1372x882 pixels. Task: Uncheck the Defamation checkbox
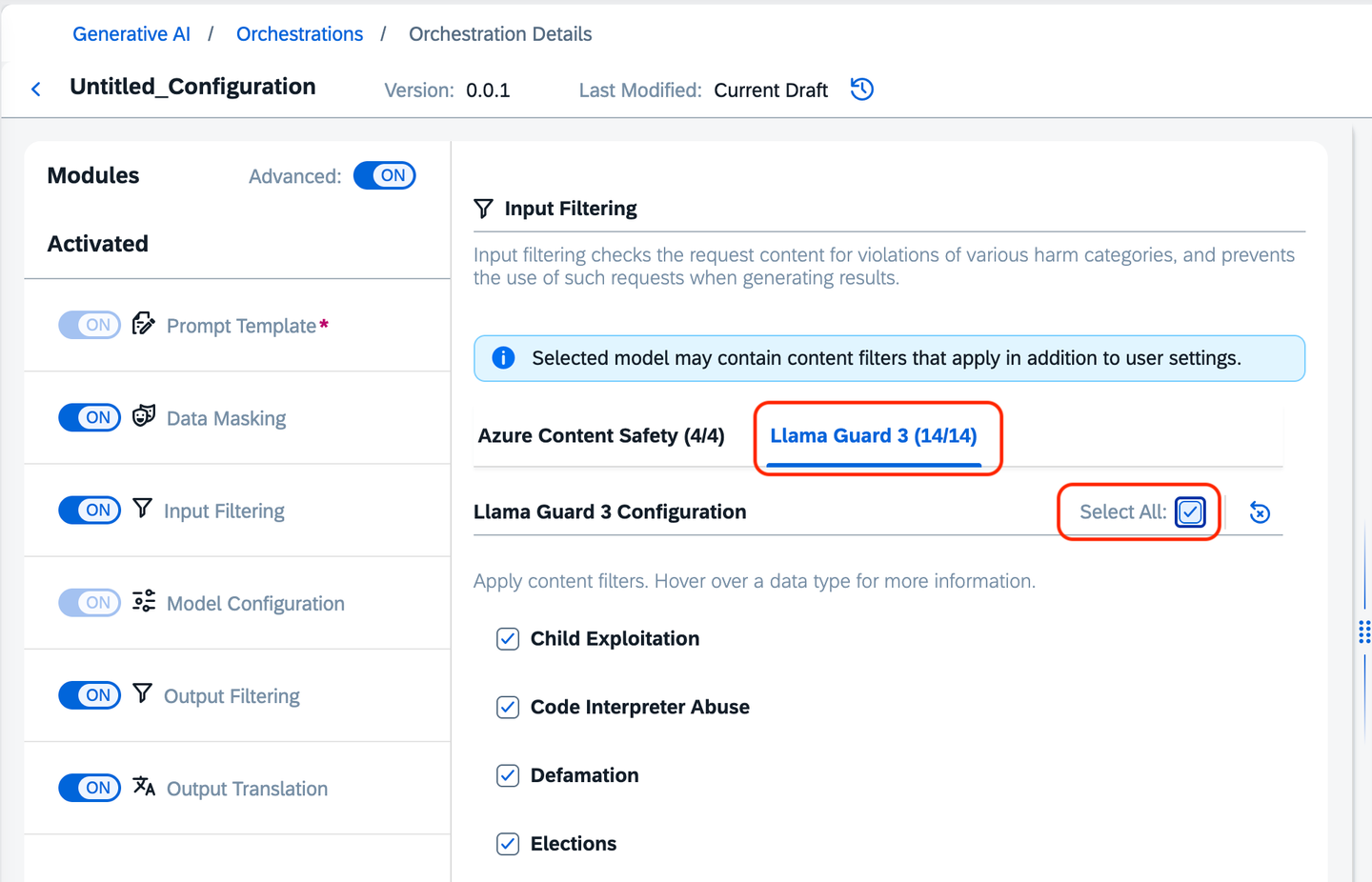[508, 775]
